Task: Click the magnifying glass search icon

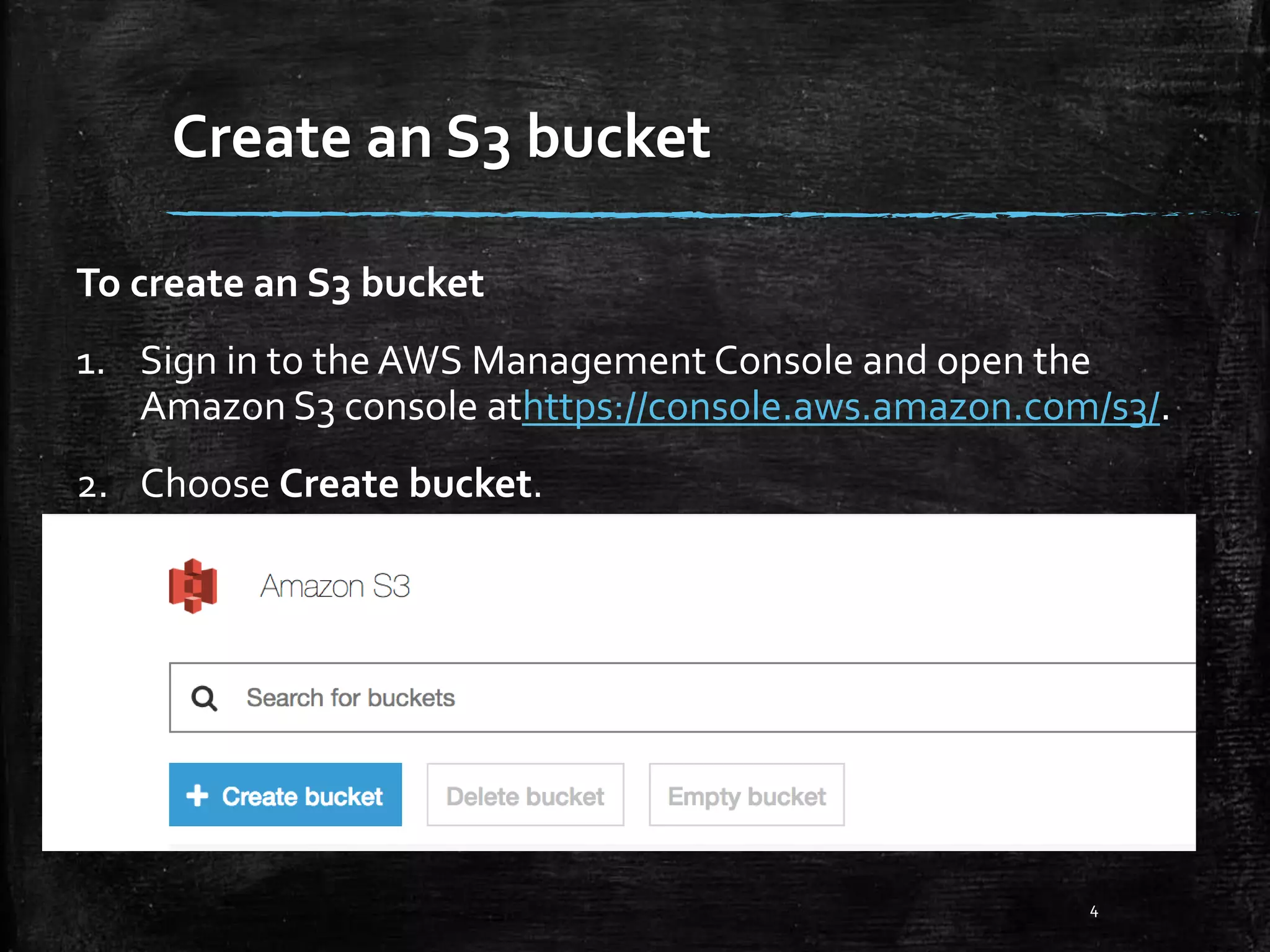Action: (204, 699)
